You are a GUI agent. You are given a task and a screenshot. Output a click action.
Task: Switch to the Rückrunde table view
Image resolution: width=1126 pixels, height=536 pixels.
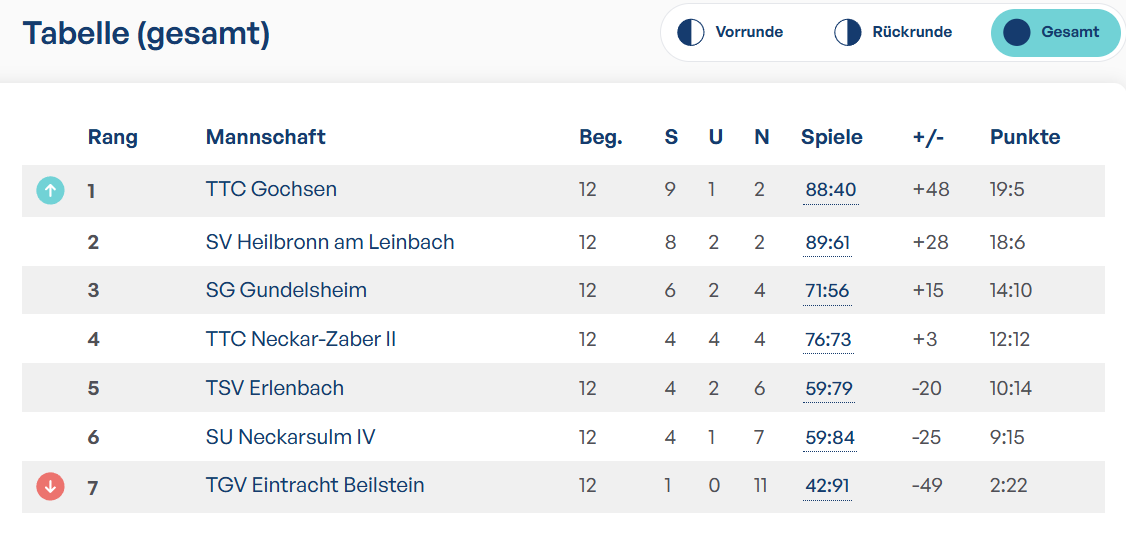[893, 32]
